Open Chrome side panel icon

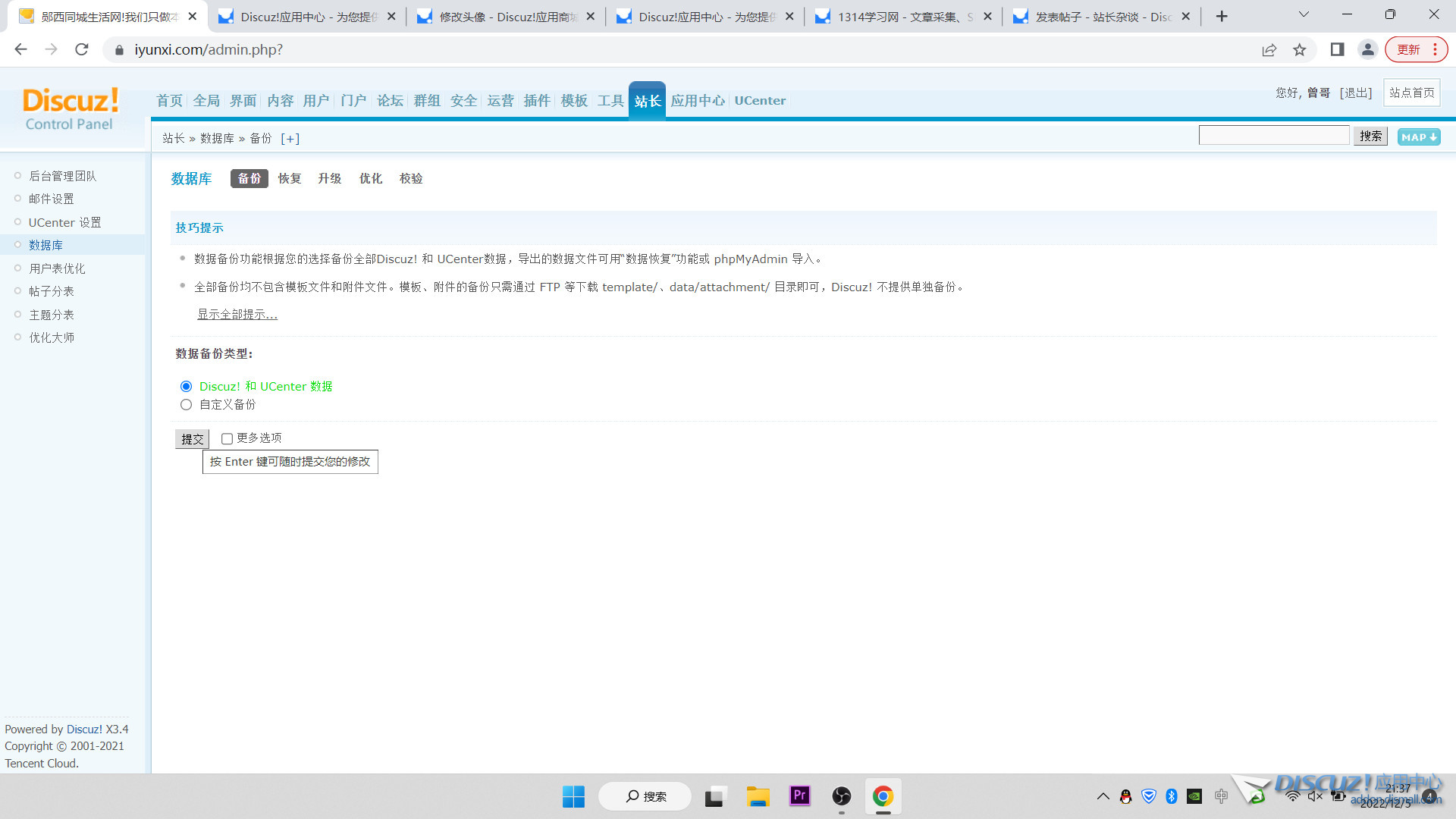click(x=1337, y=49)
